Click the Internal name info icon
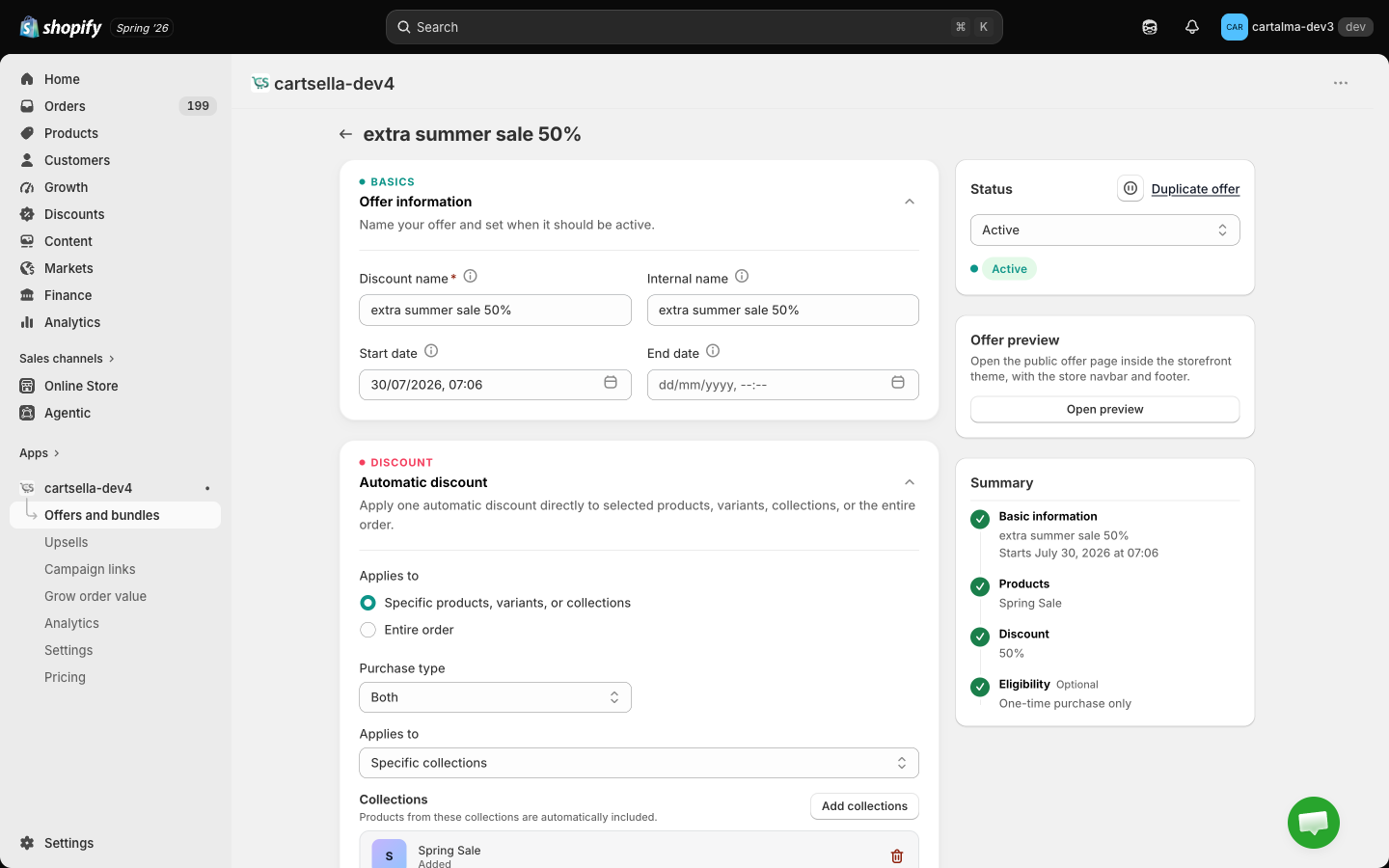This screenshot has height=868, width=1389. pyautogui.click(x=742, y=277)
